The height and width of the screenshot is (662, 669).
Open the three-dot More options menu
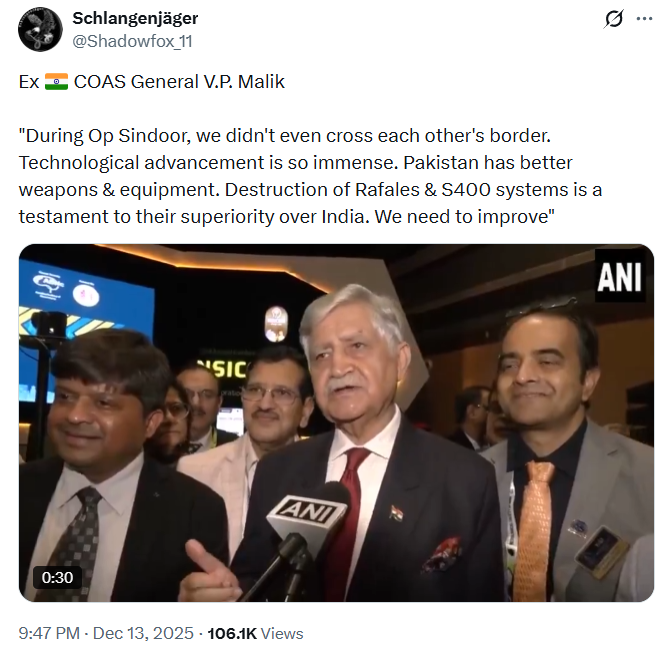pos(644,19)
